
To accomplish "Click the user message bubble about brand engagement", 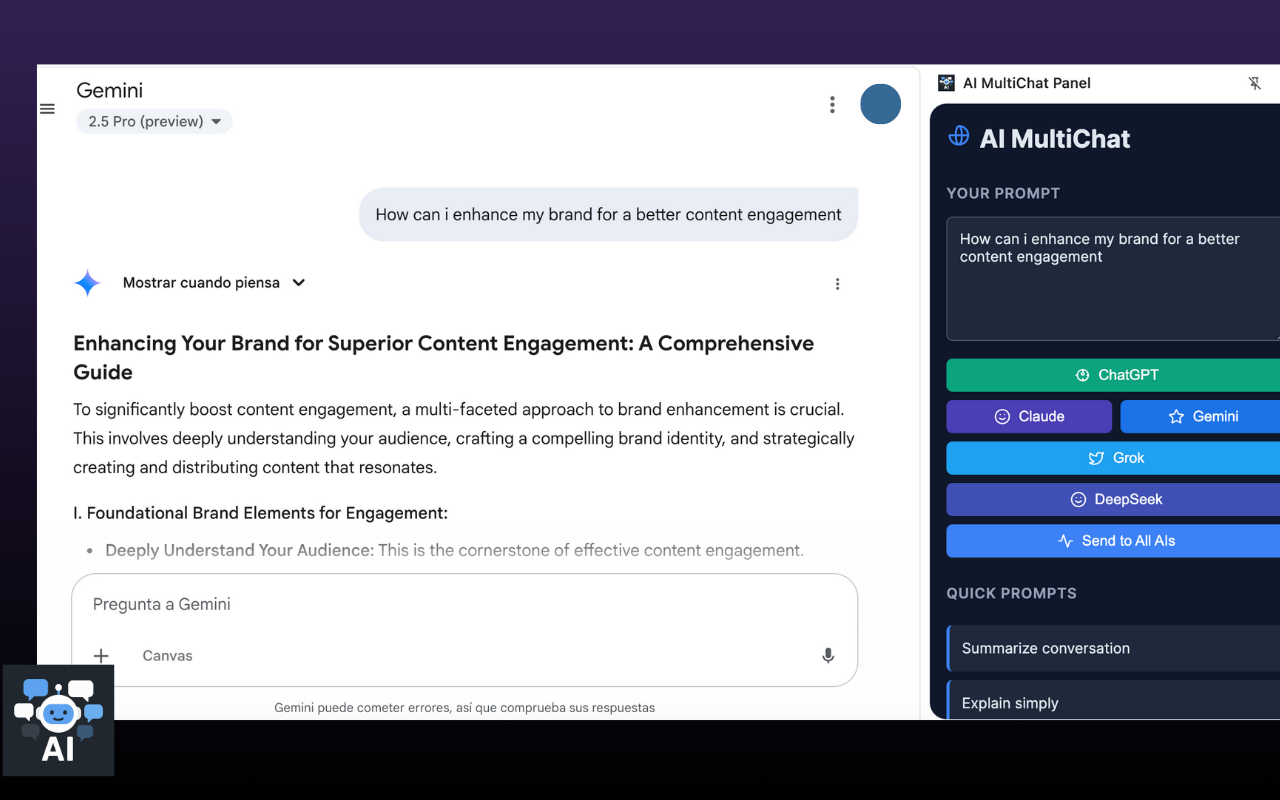I will [x=608, y=214].
